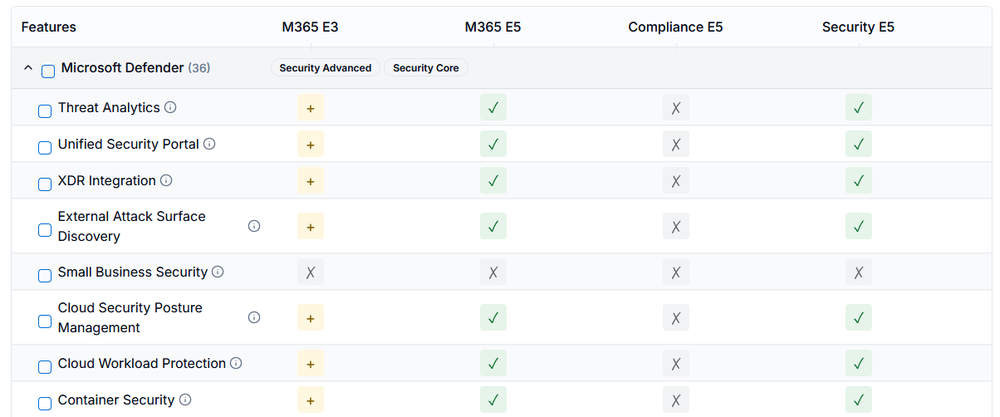This screenshot has height=417, width=1000.
Task: Select the Unified Security Portal checkbox
Action: (45, 148)
